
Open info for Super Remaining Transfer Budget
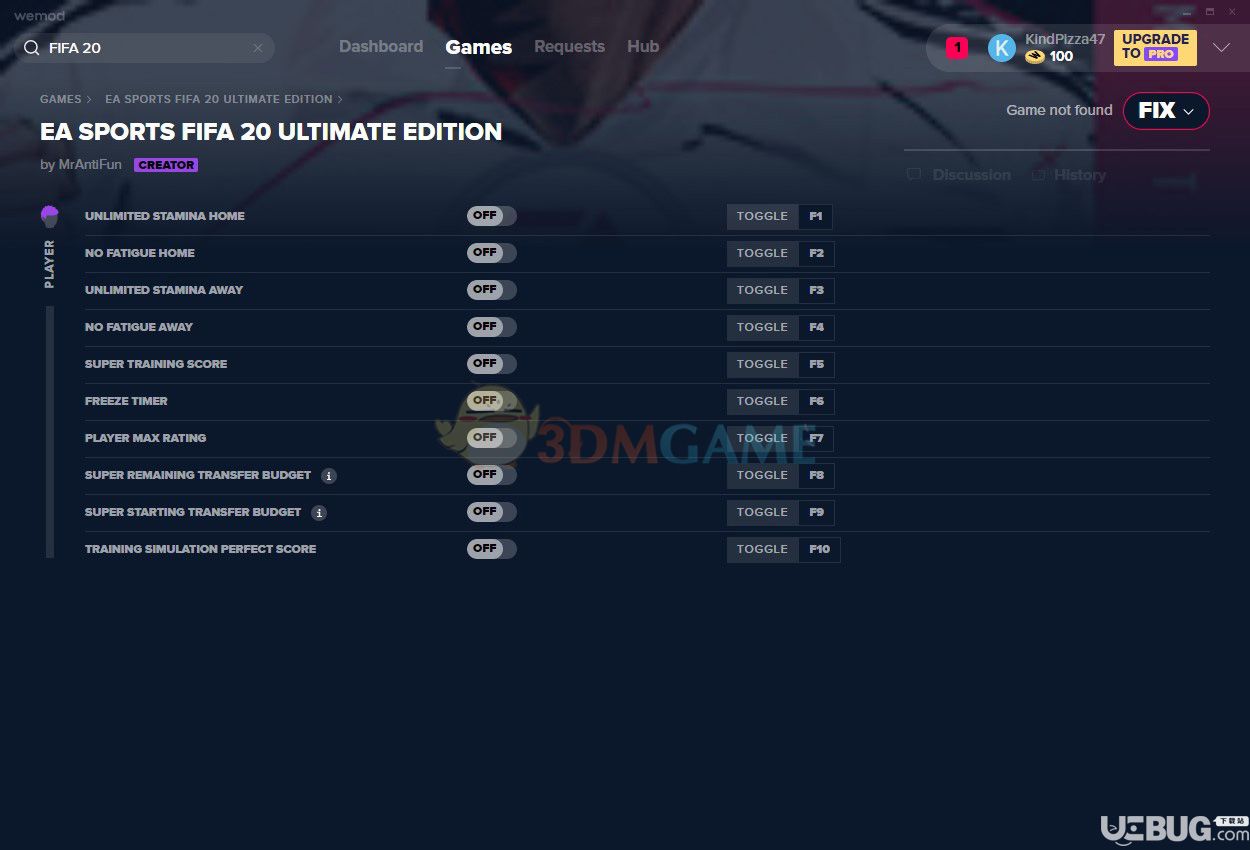point(329,476)
